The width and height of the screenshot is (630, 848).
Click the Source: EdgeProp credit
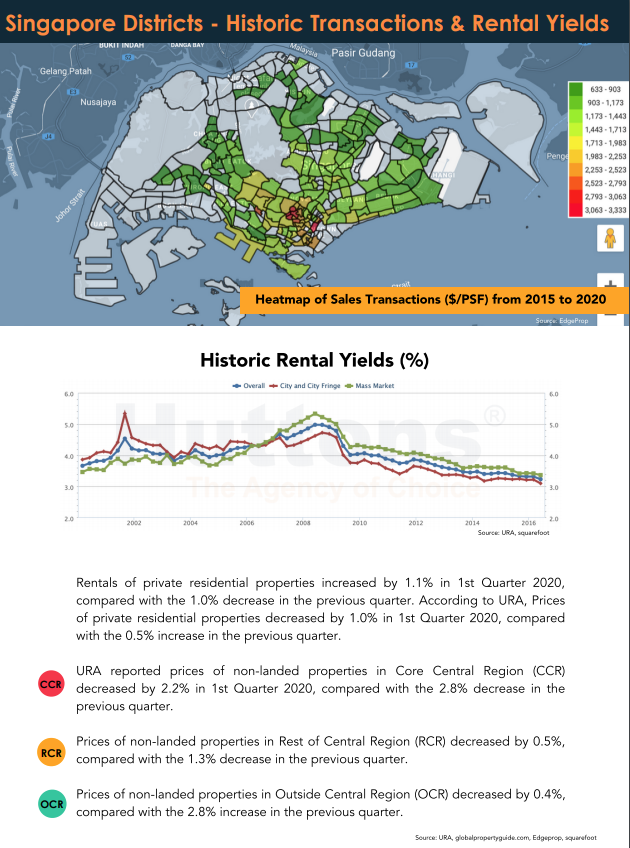561,321
